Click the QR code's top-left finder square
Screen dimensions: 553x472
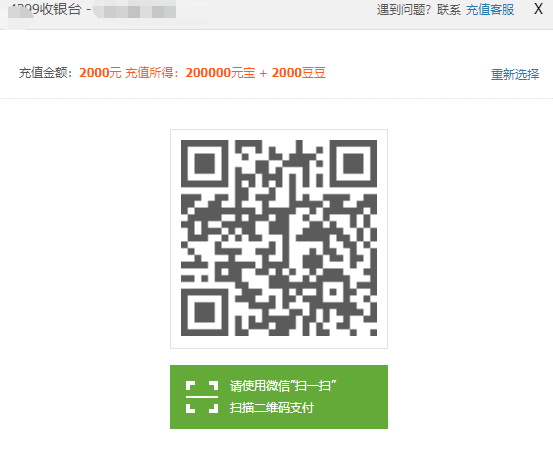205,164
